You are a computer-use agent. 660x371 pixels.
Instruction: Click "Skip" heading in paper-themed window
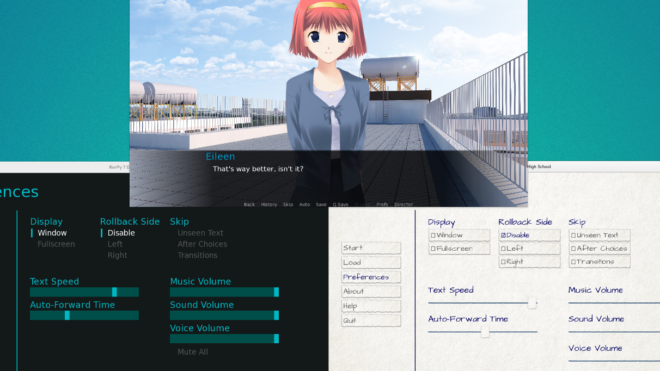pyautogui.click(x=577, y=222)
